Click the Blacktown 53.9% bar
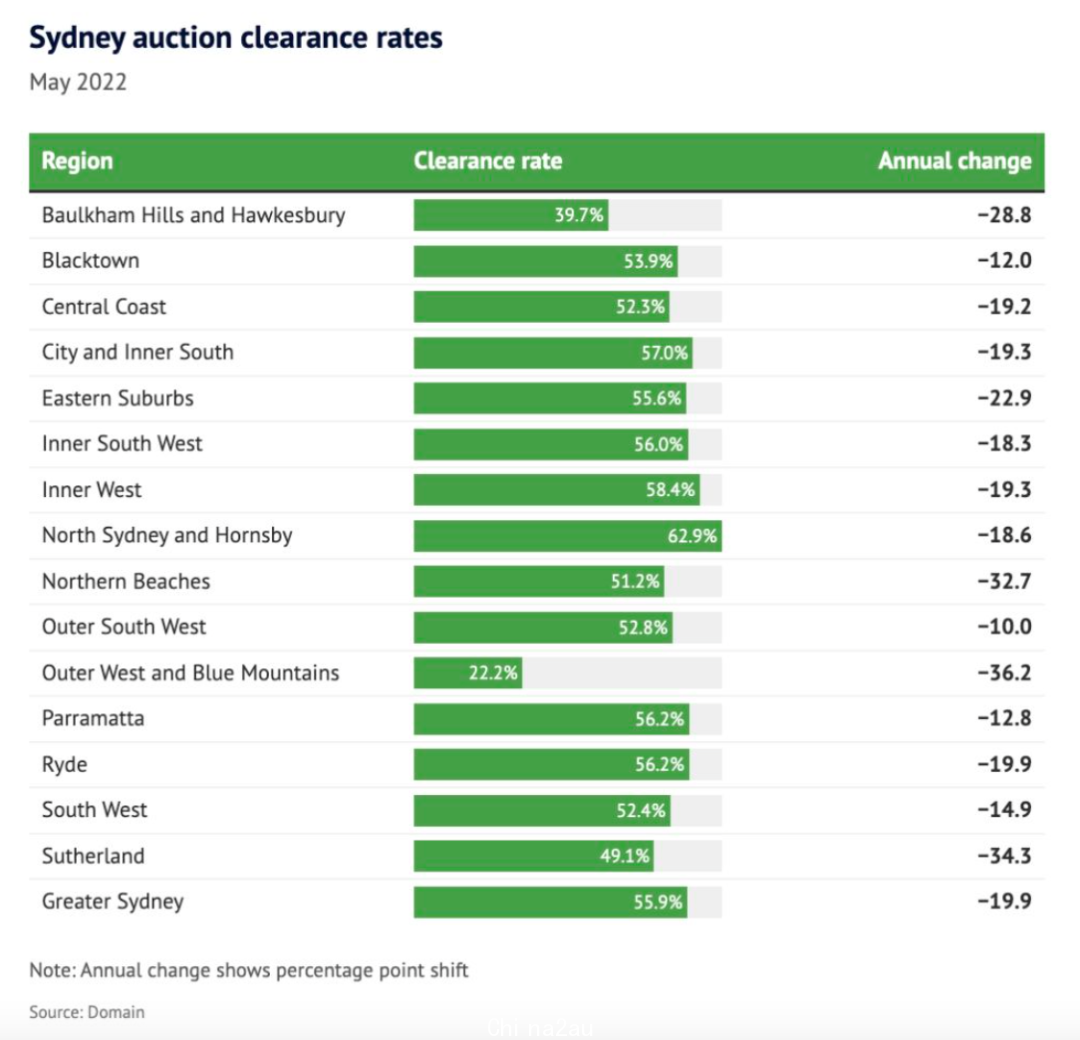Image resolution: width=1080 pixels, height=1040 pixels. click(546, 261)
